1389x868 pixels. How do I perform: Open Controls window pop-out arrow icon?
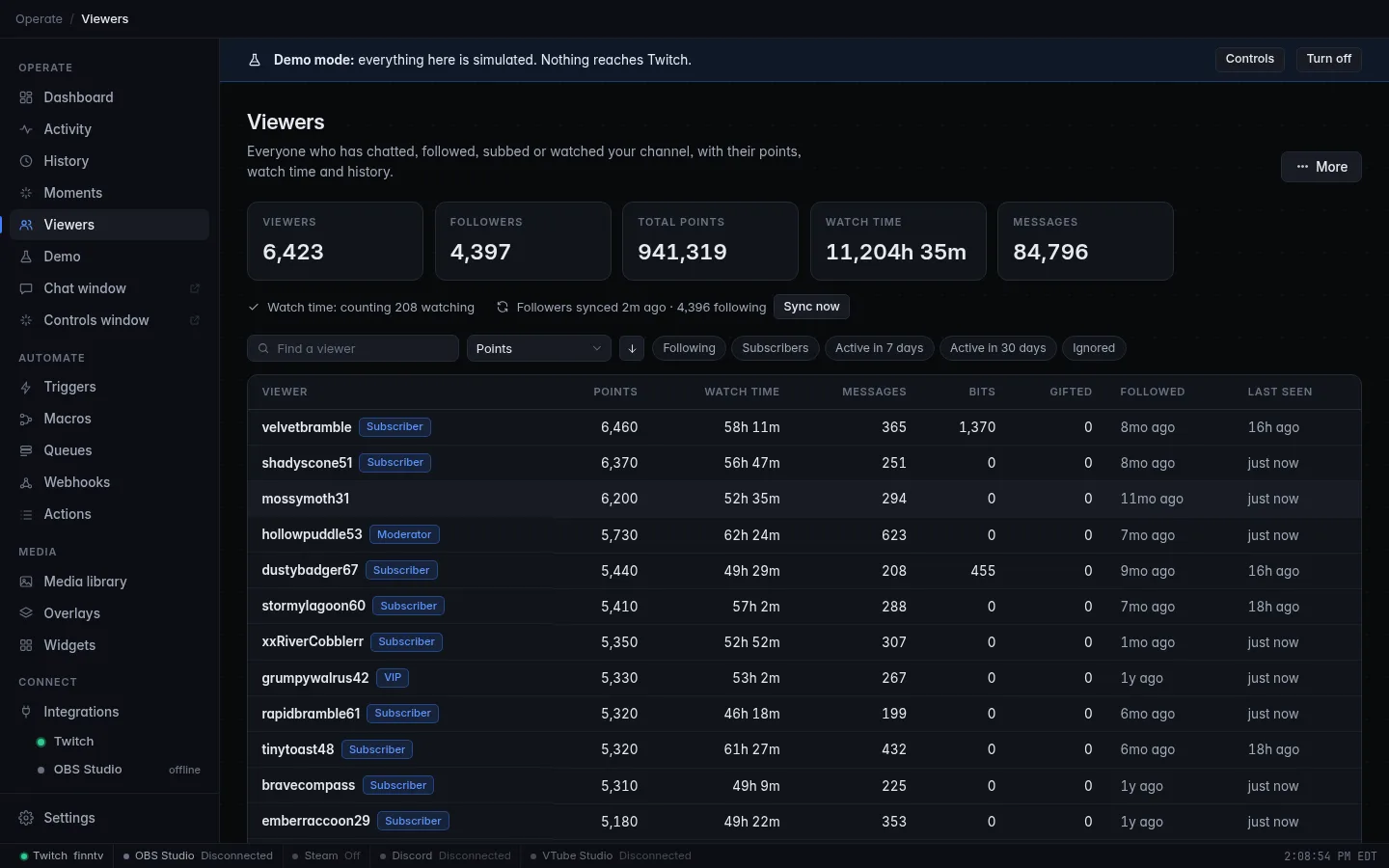tap(195, 320)
